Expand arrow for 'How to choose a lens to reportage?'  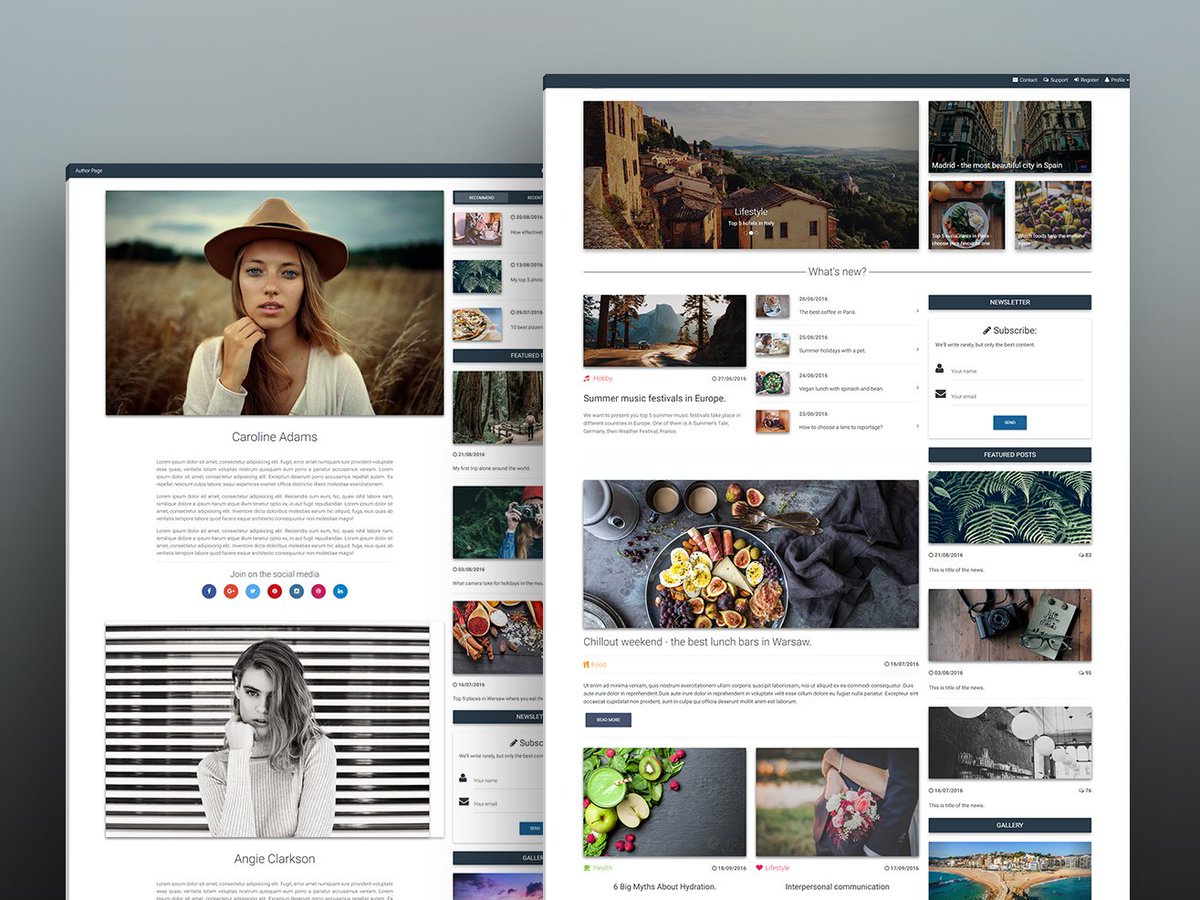click(917, 426)
